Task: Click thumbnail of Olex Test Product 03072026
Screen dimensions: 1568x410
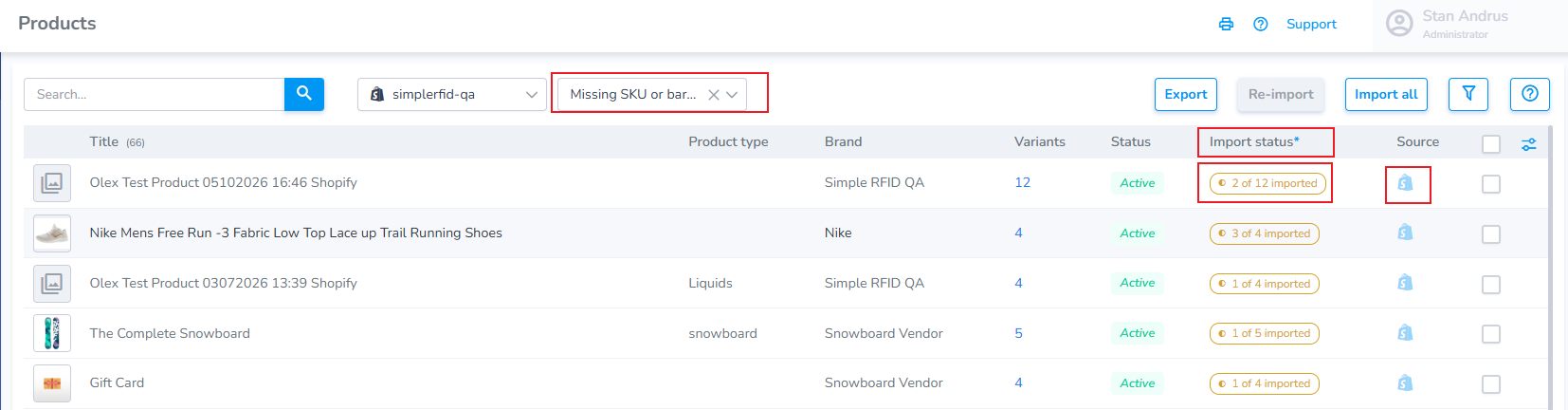Action: click(x=52, y=283)
